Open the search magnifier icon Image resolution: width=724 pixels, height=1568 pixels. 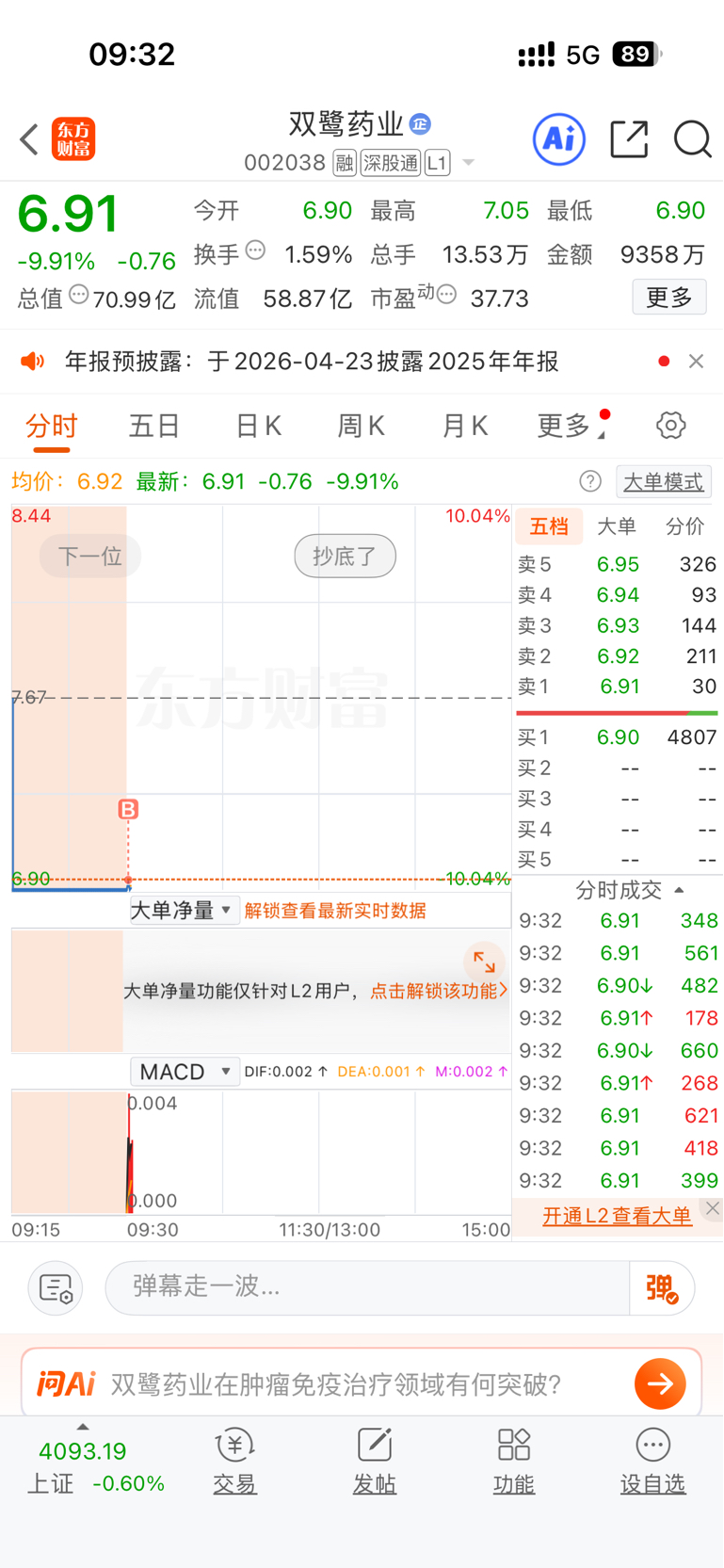pyautogui.click(x=692, y=139)
